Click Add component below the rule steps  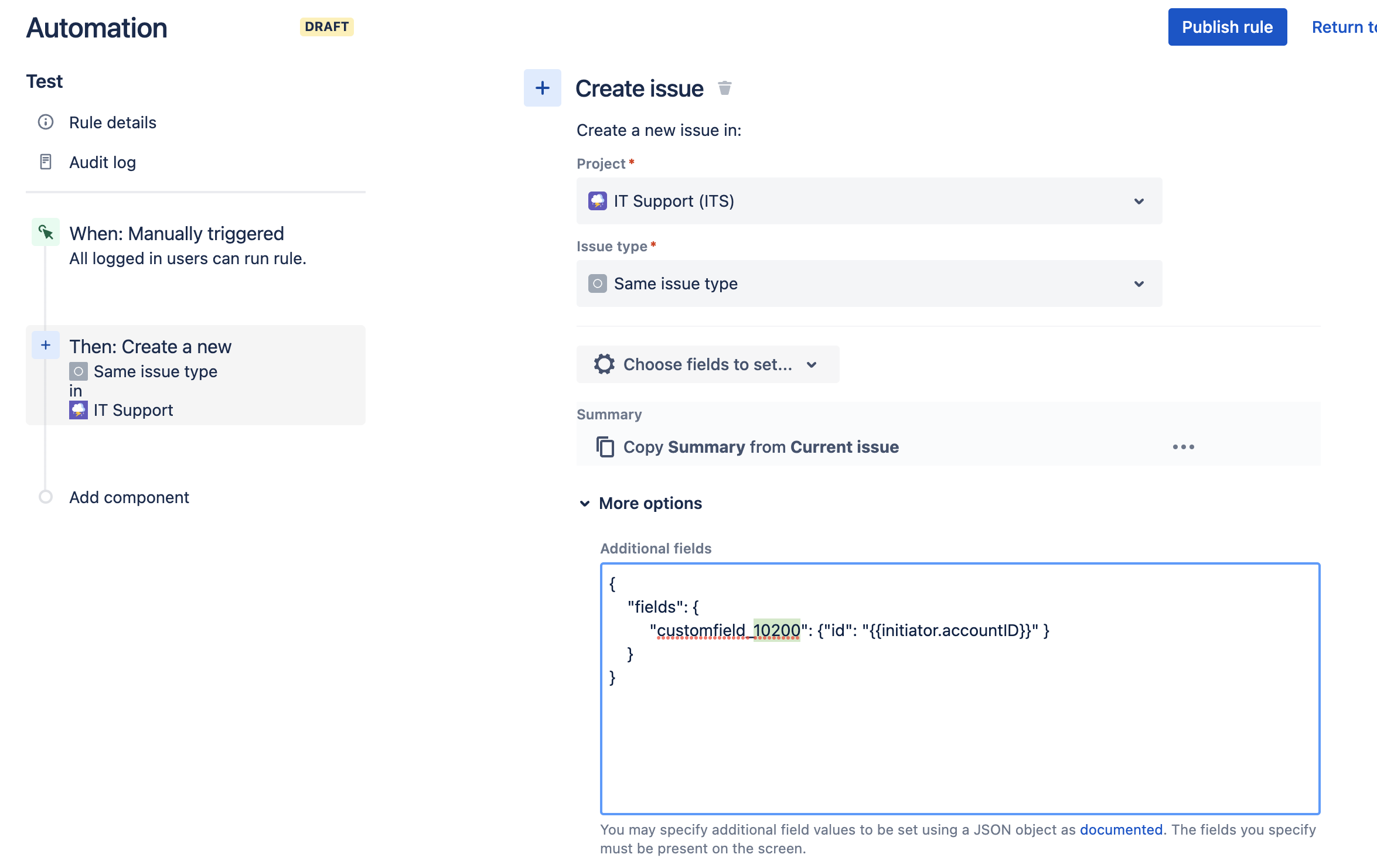coord(129,497)
